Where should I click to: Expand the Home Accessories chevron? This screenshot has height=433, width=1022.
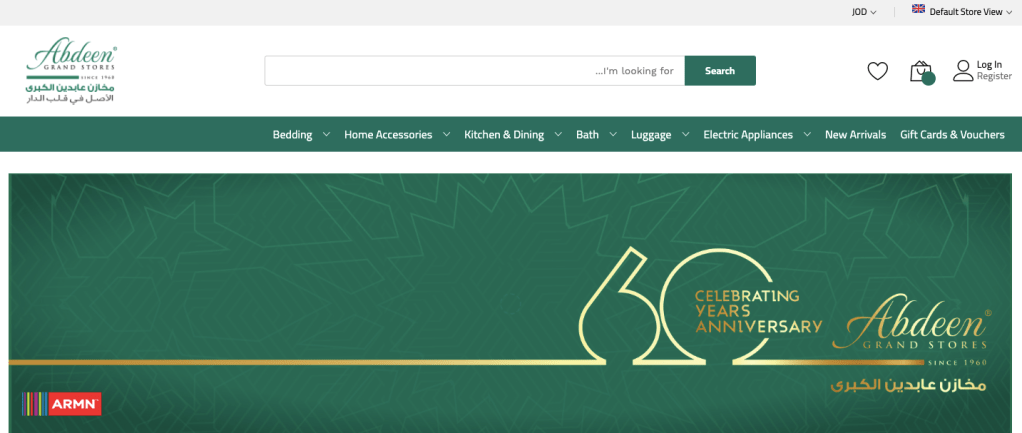[x=446, y=135]
